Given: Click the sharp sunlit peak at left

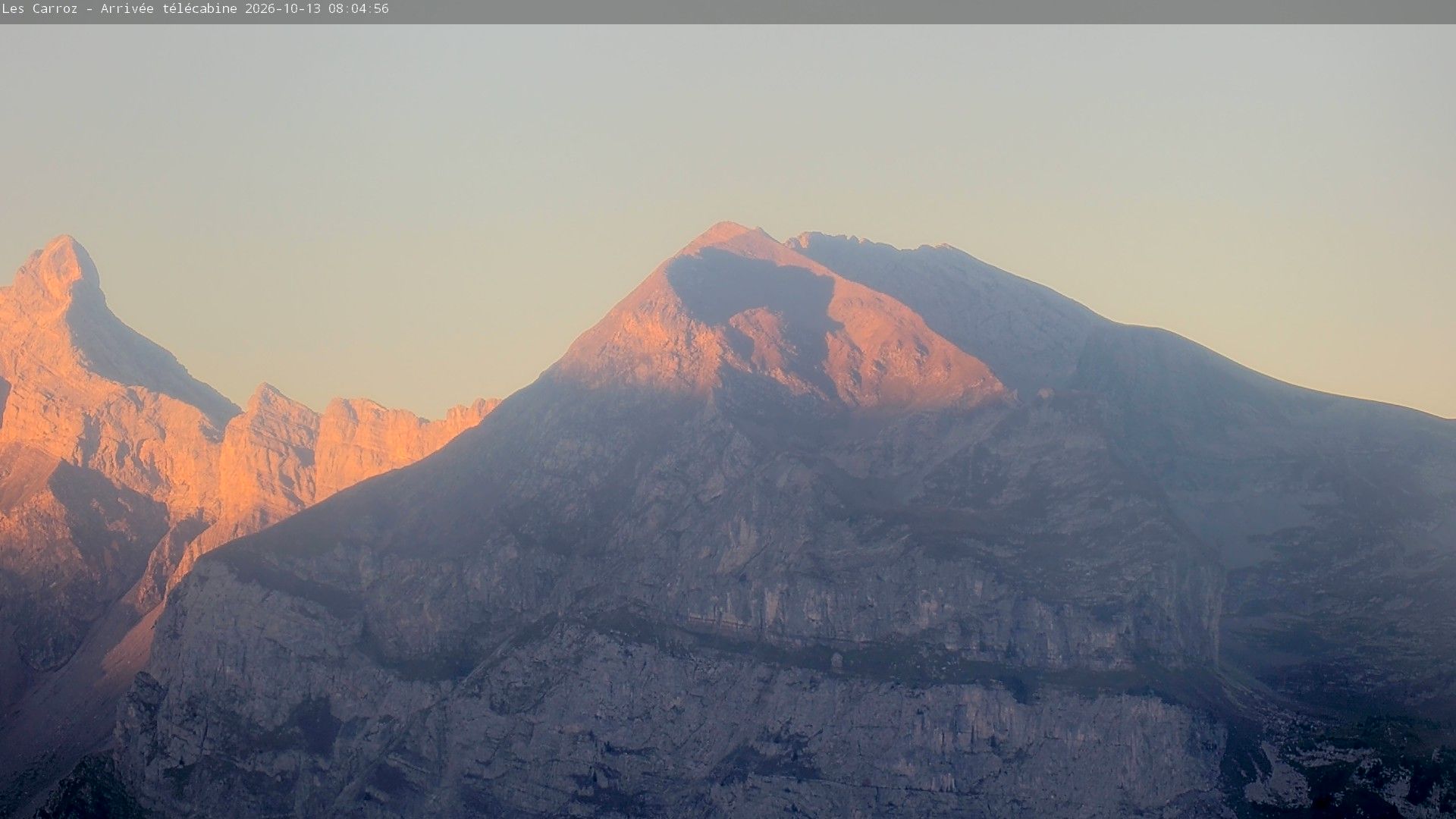Looking at the screenshot, I should click(x=60, y=262).
